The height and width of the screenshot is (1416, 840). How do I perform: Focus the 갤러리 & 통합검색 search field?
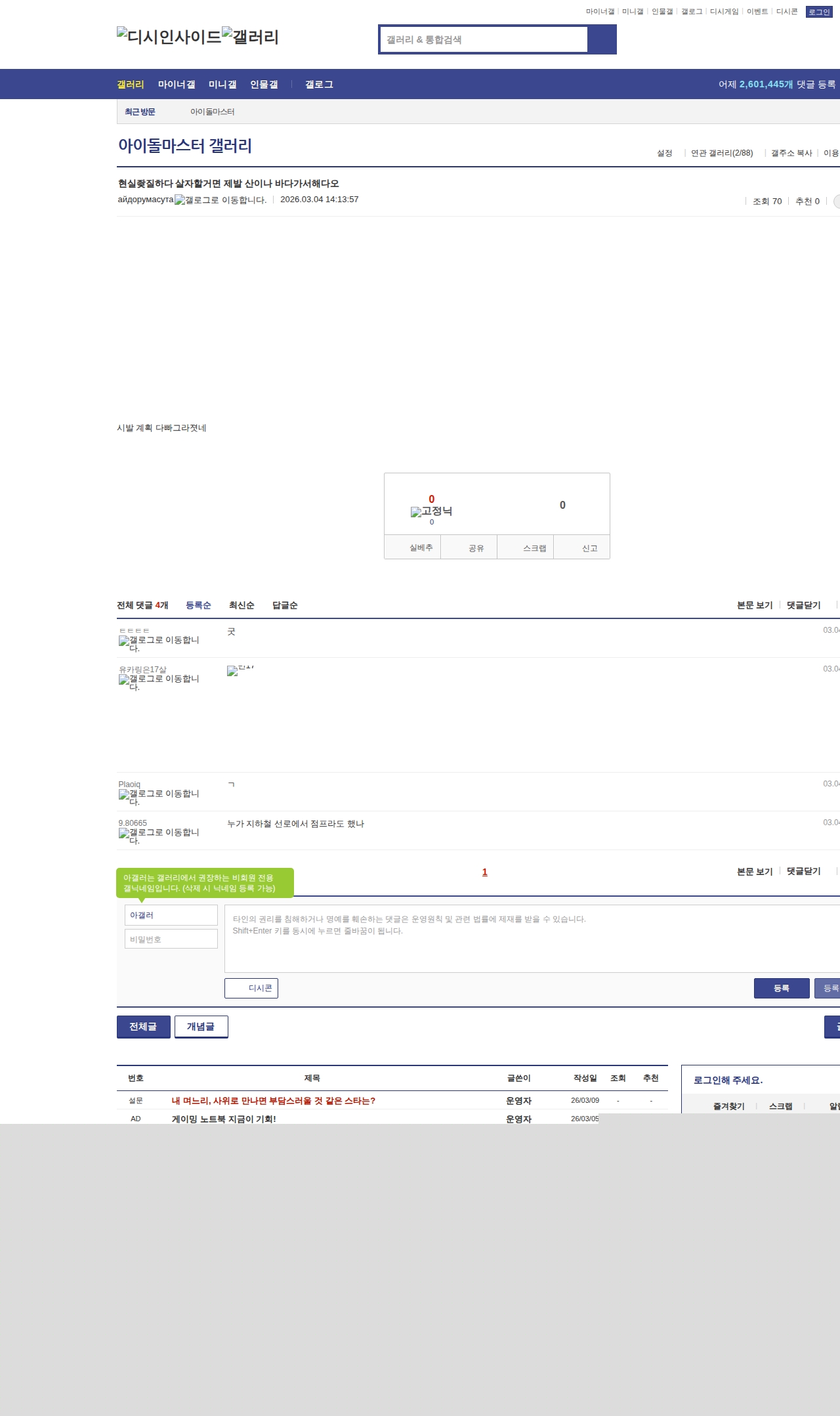pos(484,39)
